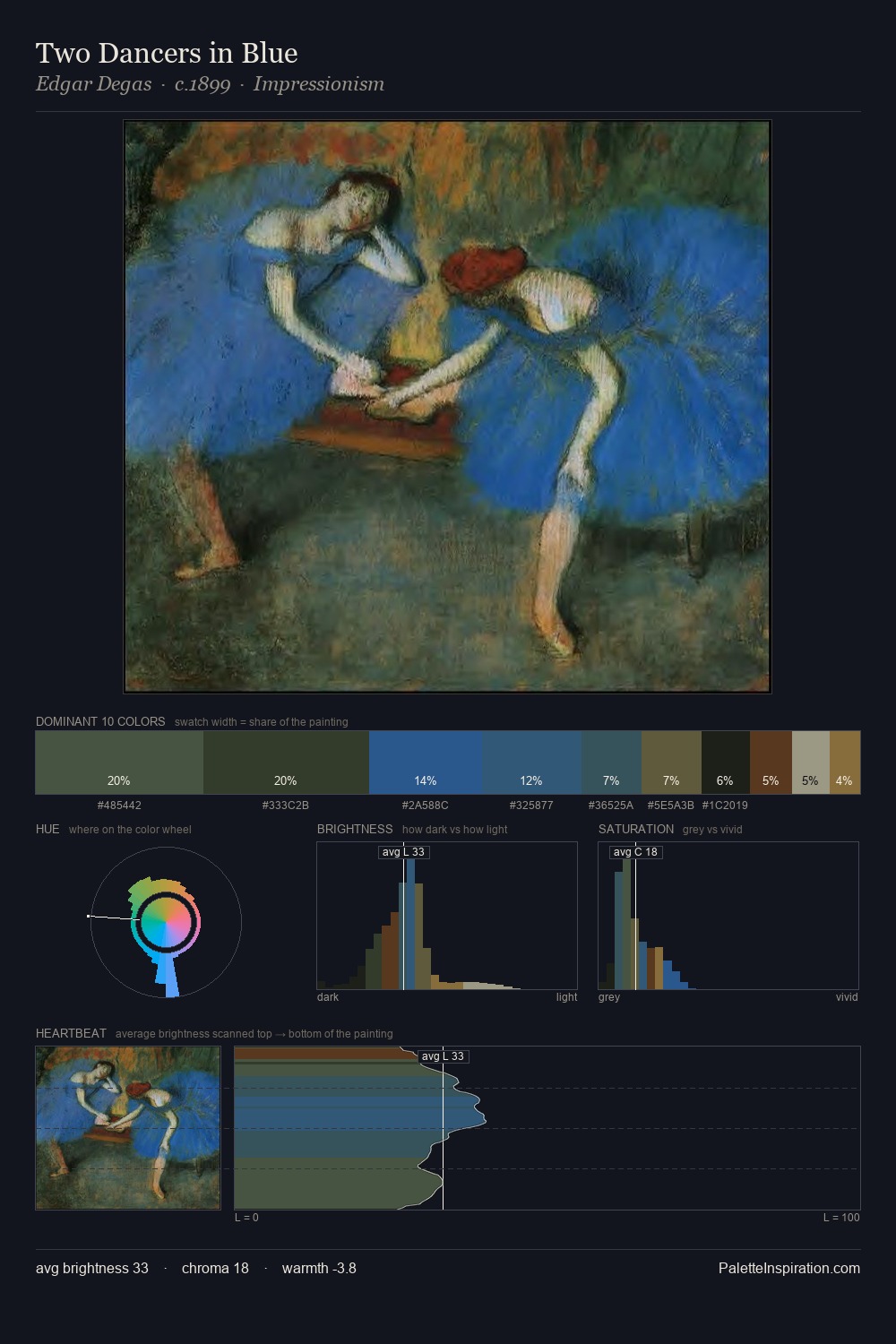Click the hex code #1C2019 label
This screenshot has width=896, height=1344.
point(725,806)
